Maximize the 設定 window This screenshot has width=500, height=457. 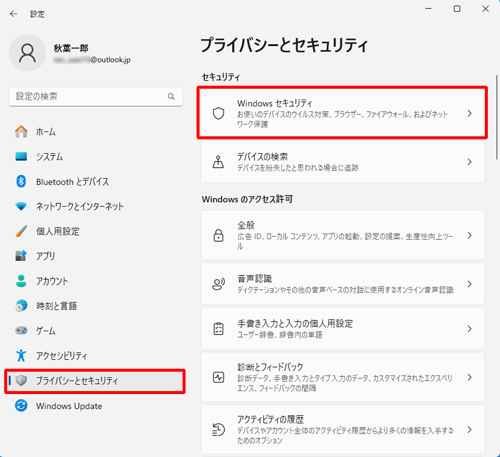[457, 9]
